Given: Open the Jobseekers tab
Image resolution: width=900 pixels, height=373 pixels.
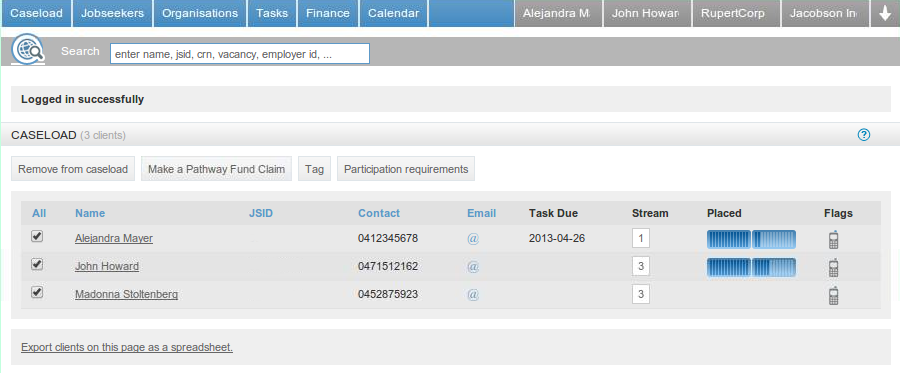Looking at the screenshot, I should (x=112, y=13).
